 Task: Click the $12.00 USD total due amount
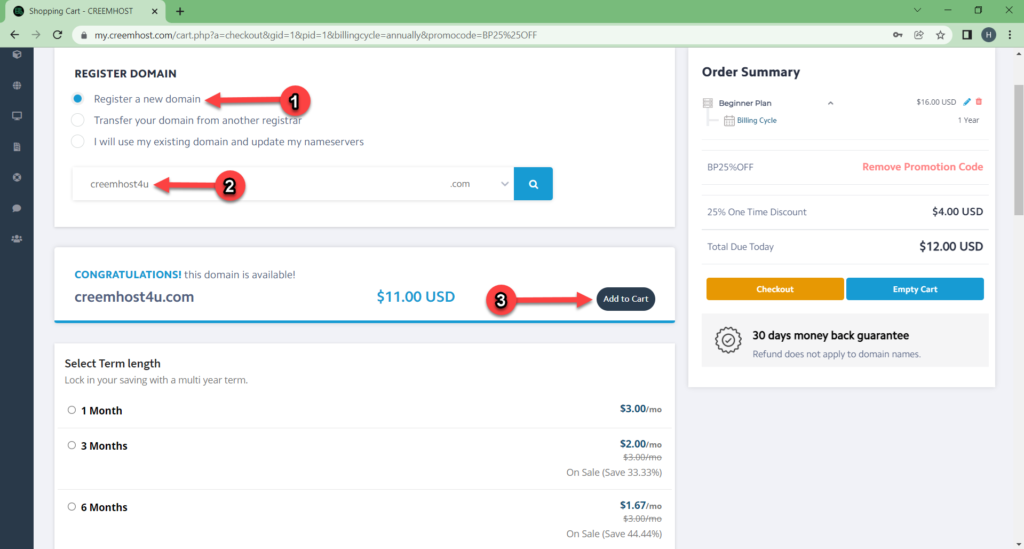tap(951, 247)
